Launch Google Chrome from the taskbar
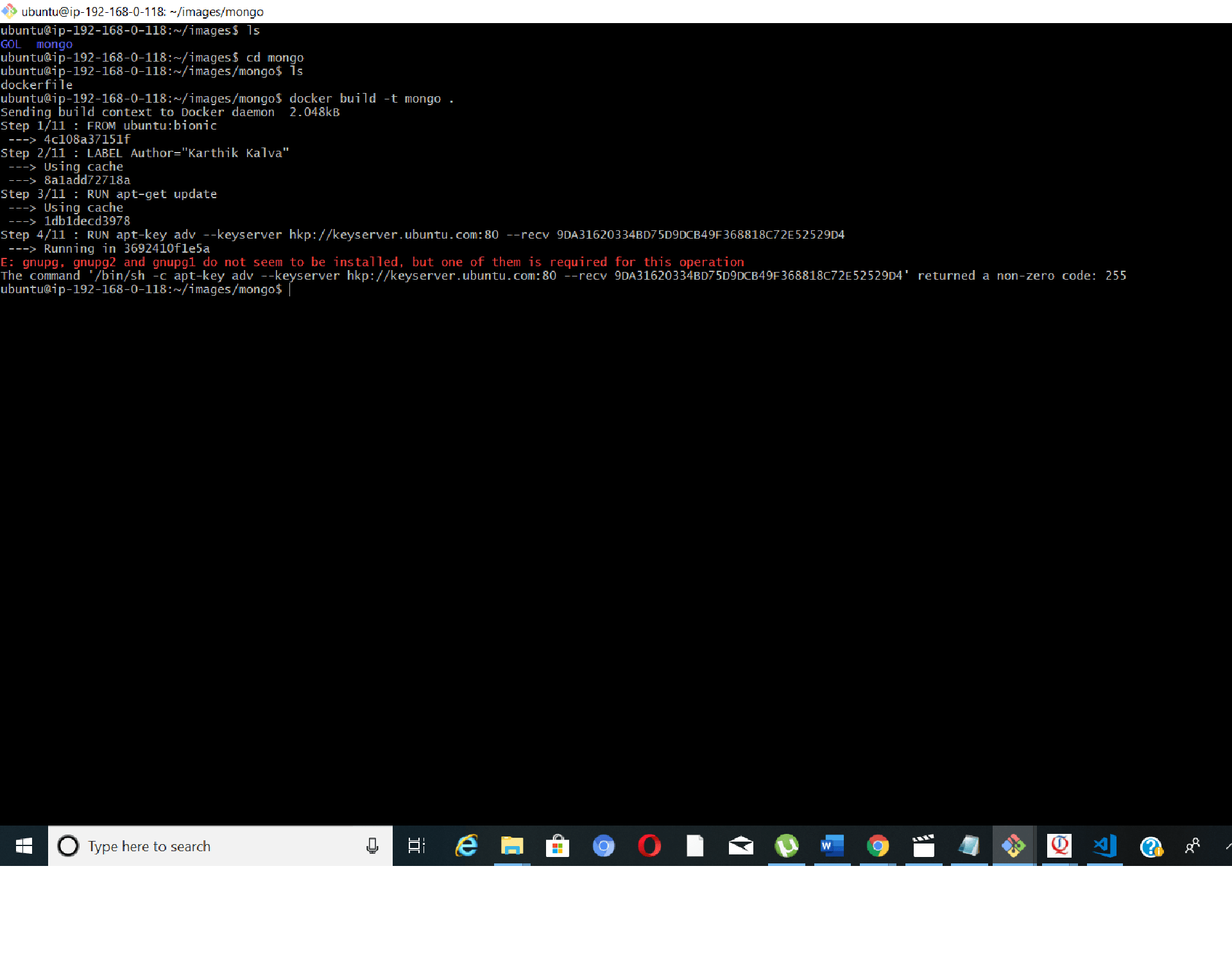The width and height of the screenshot is (1232, 975). point(878,846)
